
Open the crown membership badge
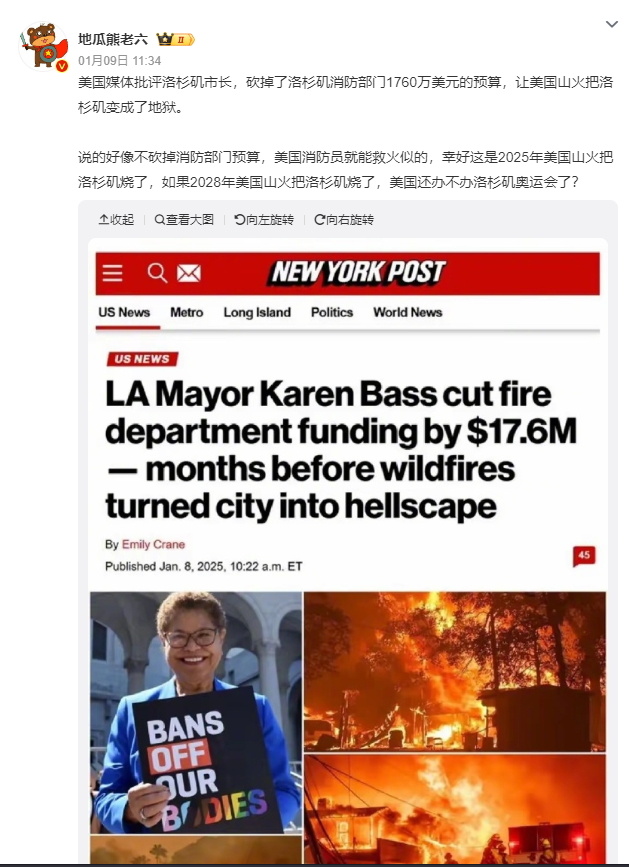(x=176, y=39)
